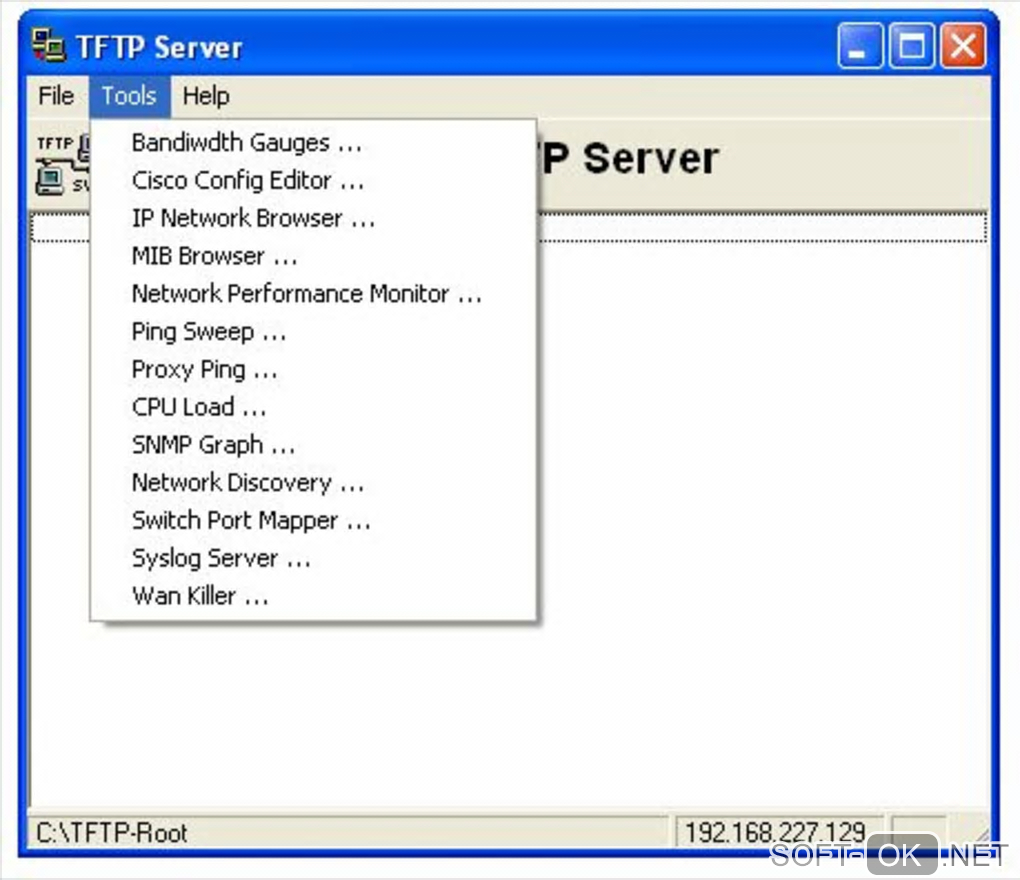1020x880 pixels.
Task: Open the File menu
Action: pyautogui.click(x=56, y=96)
